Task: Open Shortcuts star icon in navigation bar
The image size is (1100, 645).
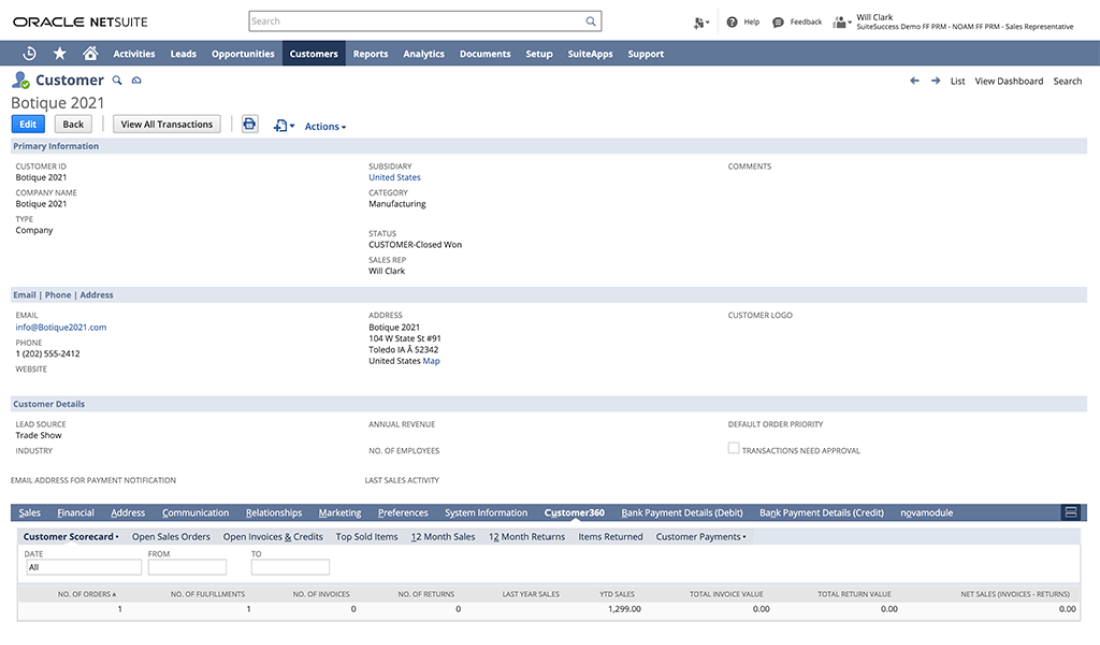Action: point(60,54)
